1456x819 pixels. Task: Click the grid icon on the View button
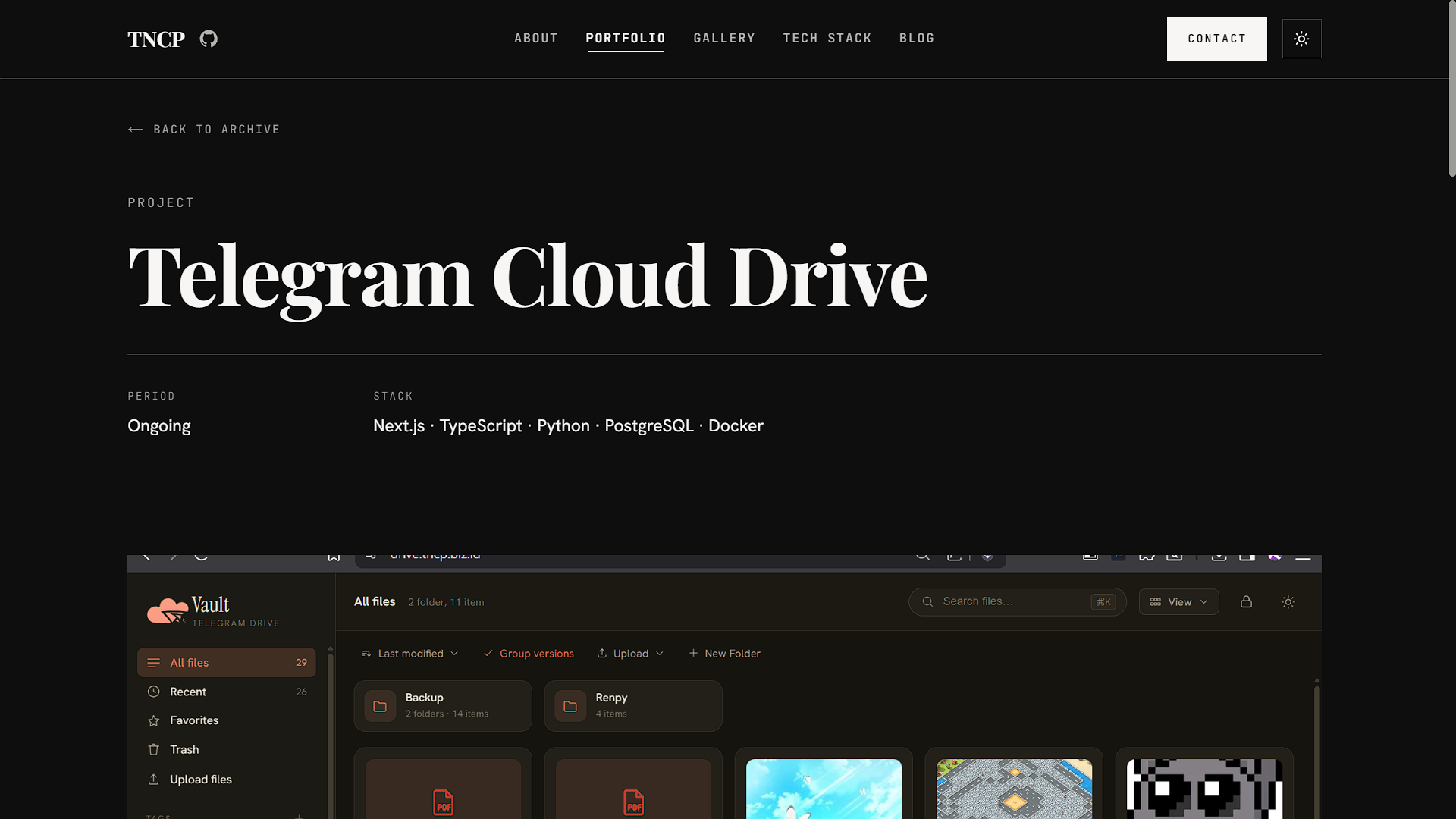[x=1156, y=601]
